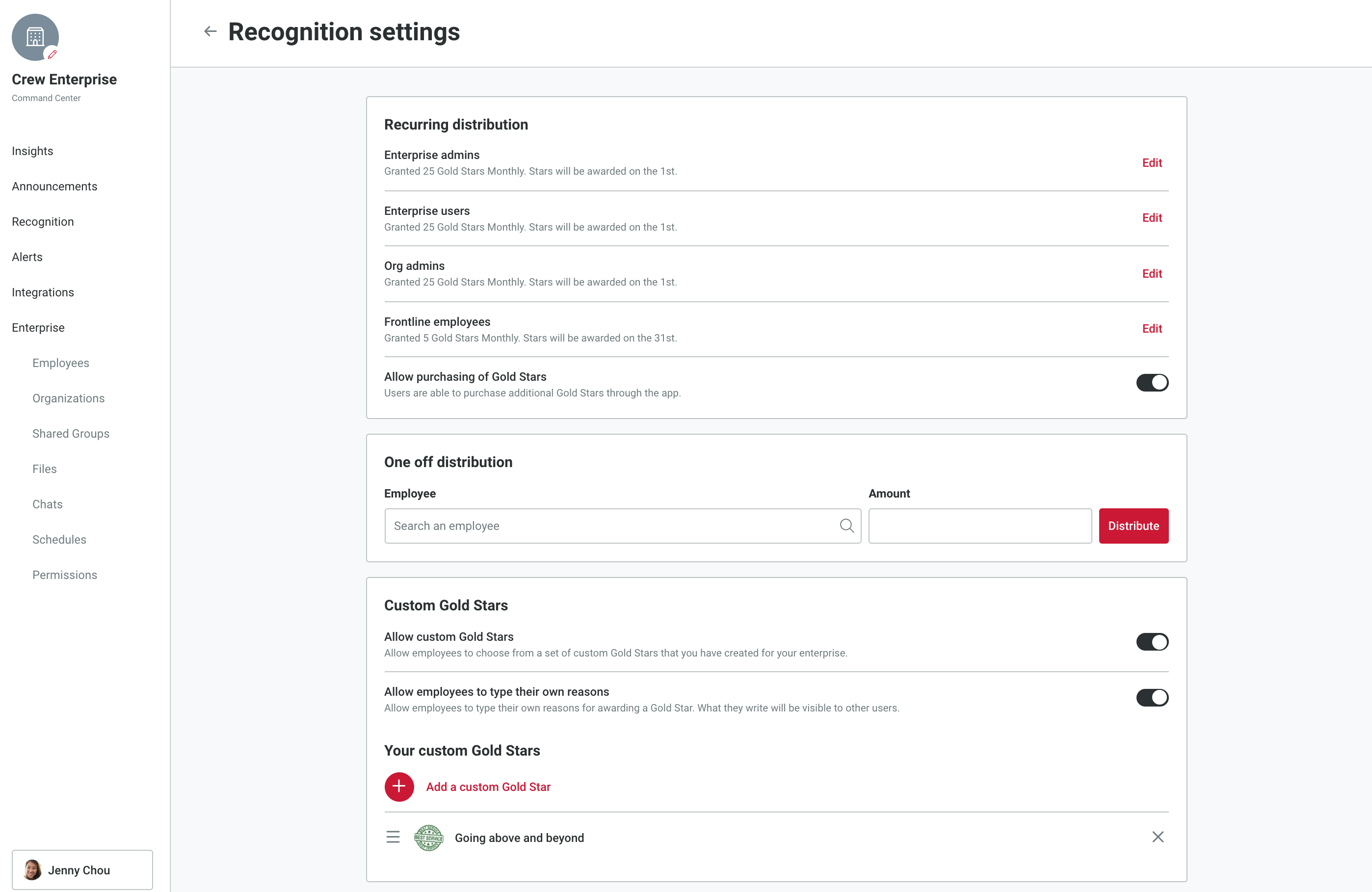Click Add a custom Gold Star link
The image size is (1372, 892).
tap(488, 787)
